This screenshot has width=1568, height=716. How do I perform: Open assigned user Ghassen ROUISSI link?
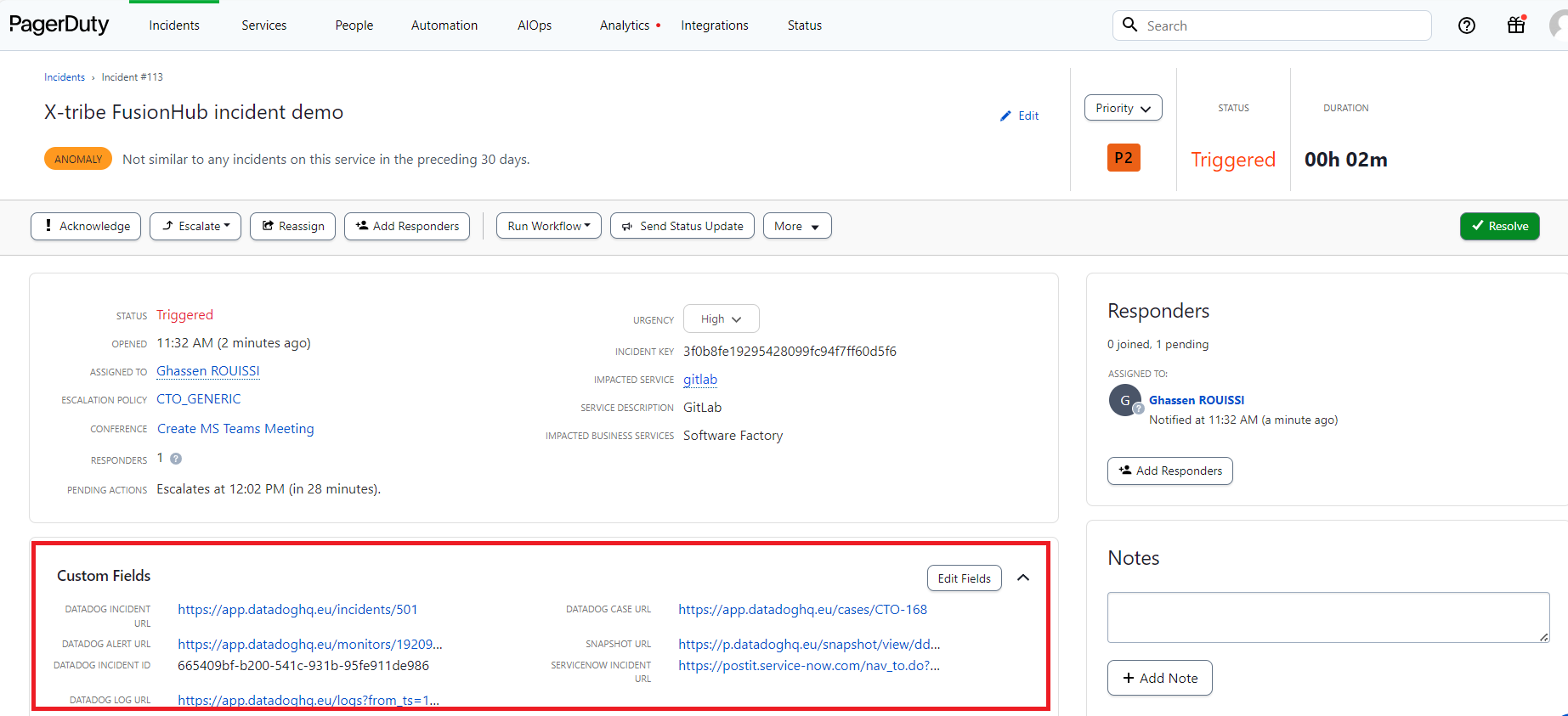208,371
